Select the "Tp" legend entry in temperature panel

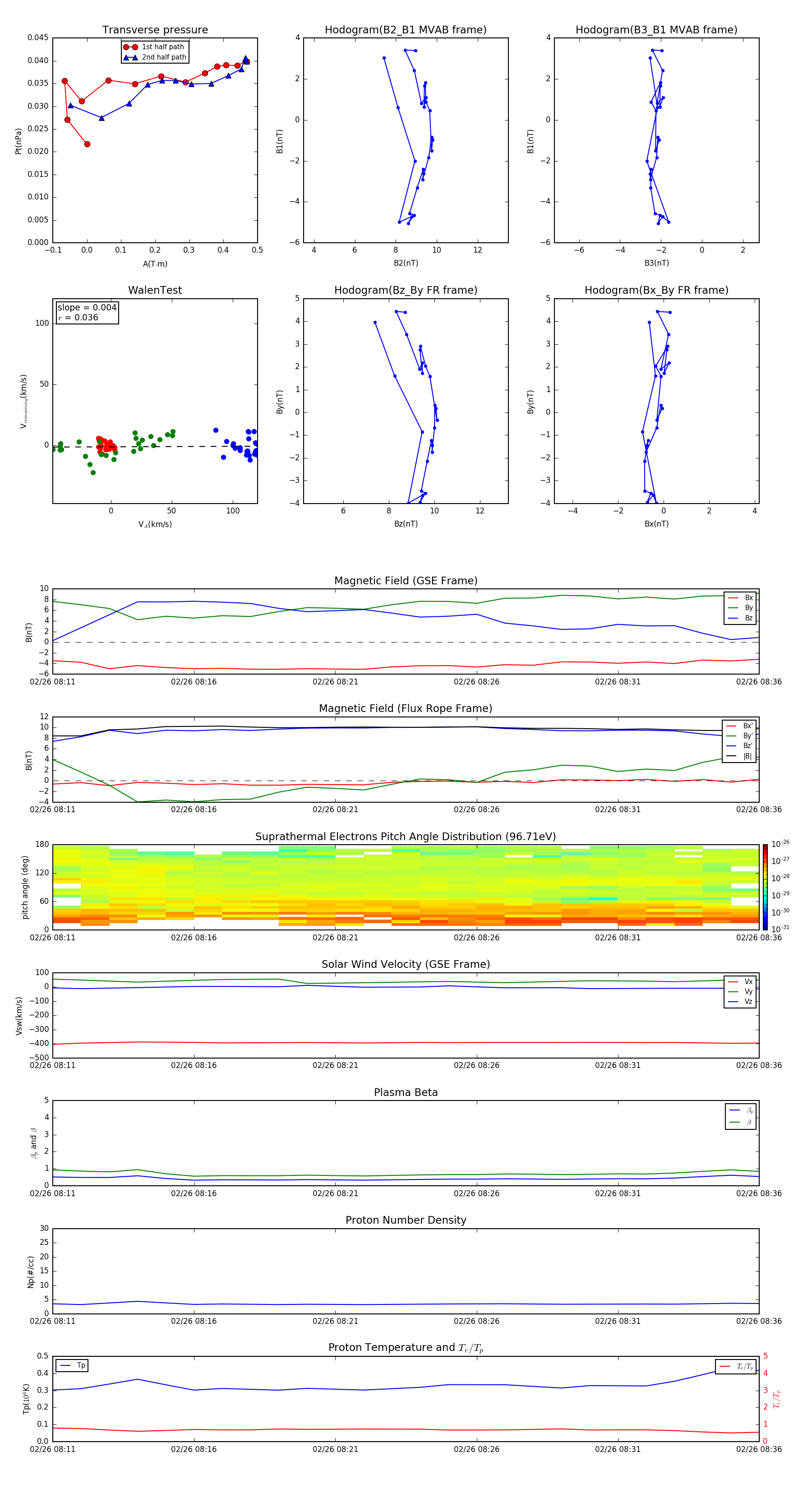(72, 1366)
